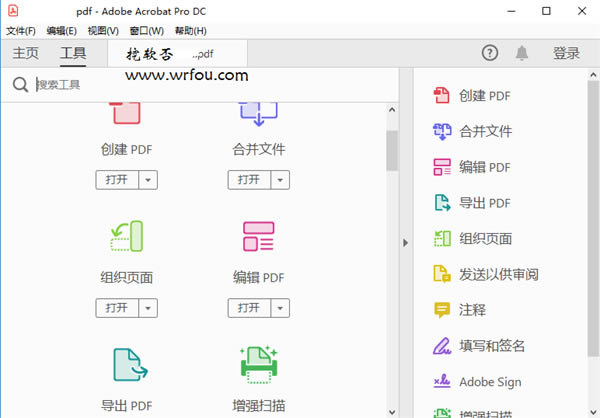The width and height of the screenshot is (600, 418).
Task: Open Fill & Sign (填写和签名) in right sidebar
Action: 490,346
